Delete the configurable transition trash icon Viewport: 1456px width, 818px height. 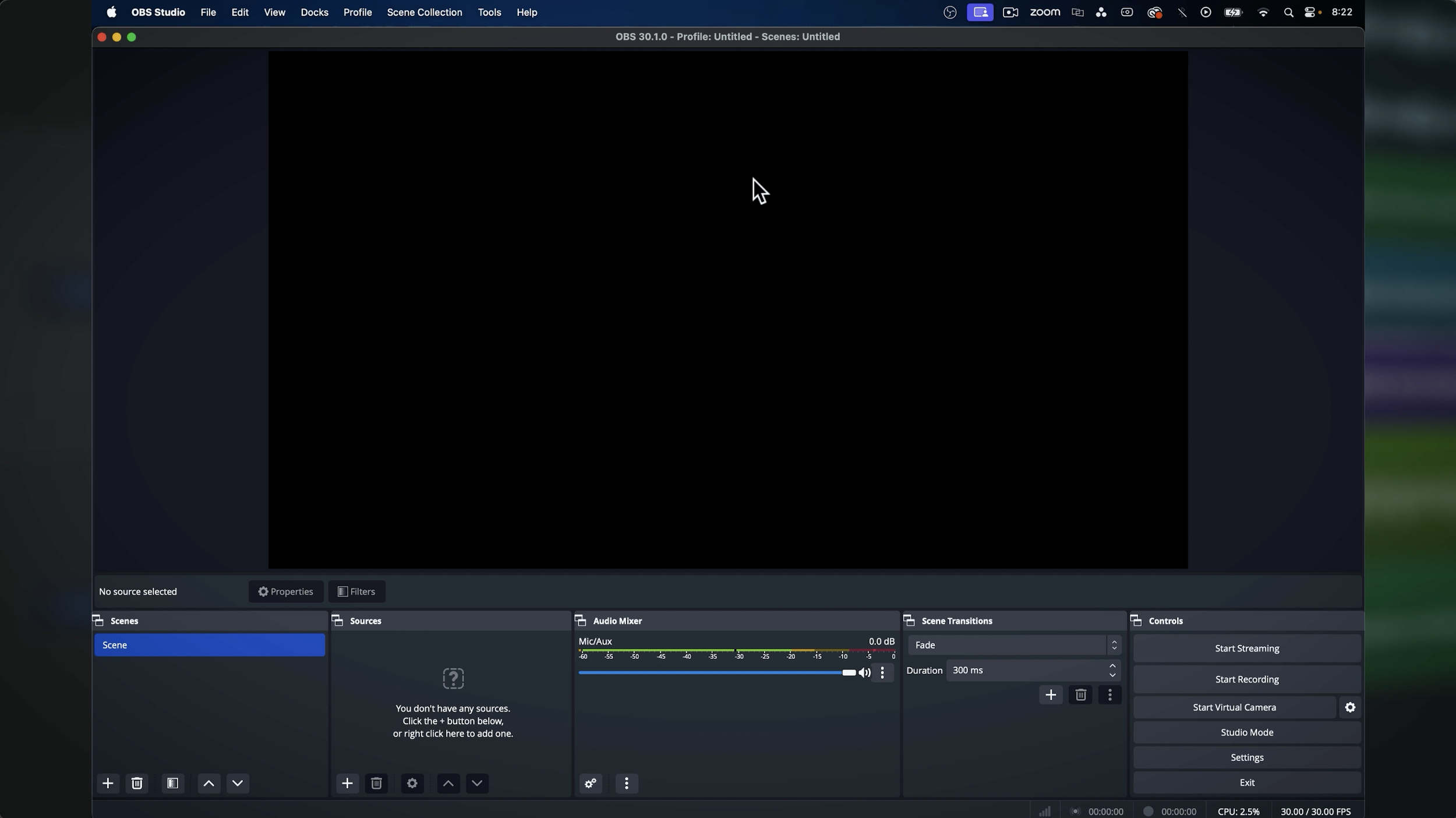1081,695
